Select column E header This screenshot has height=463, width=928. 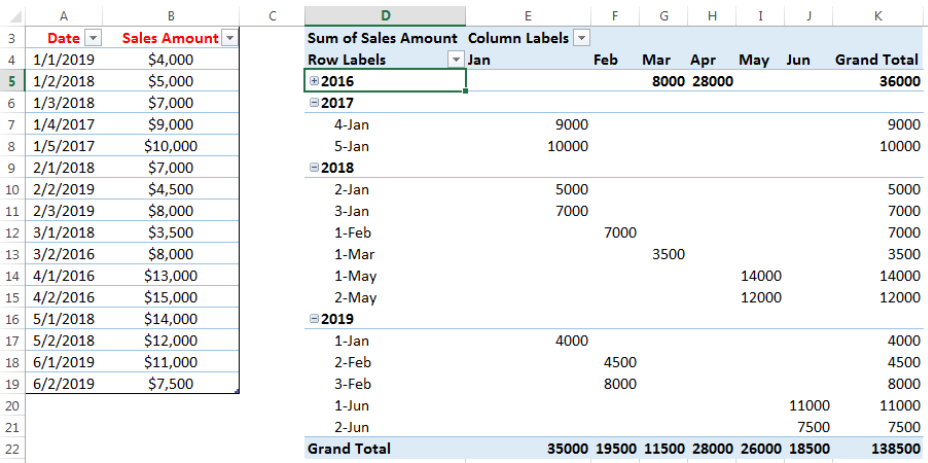(x=527, y=16)
